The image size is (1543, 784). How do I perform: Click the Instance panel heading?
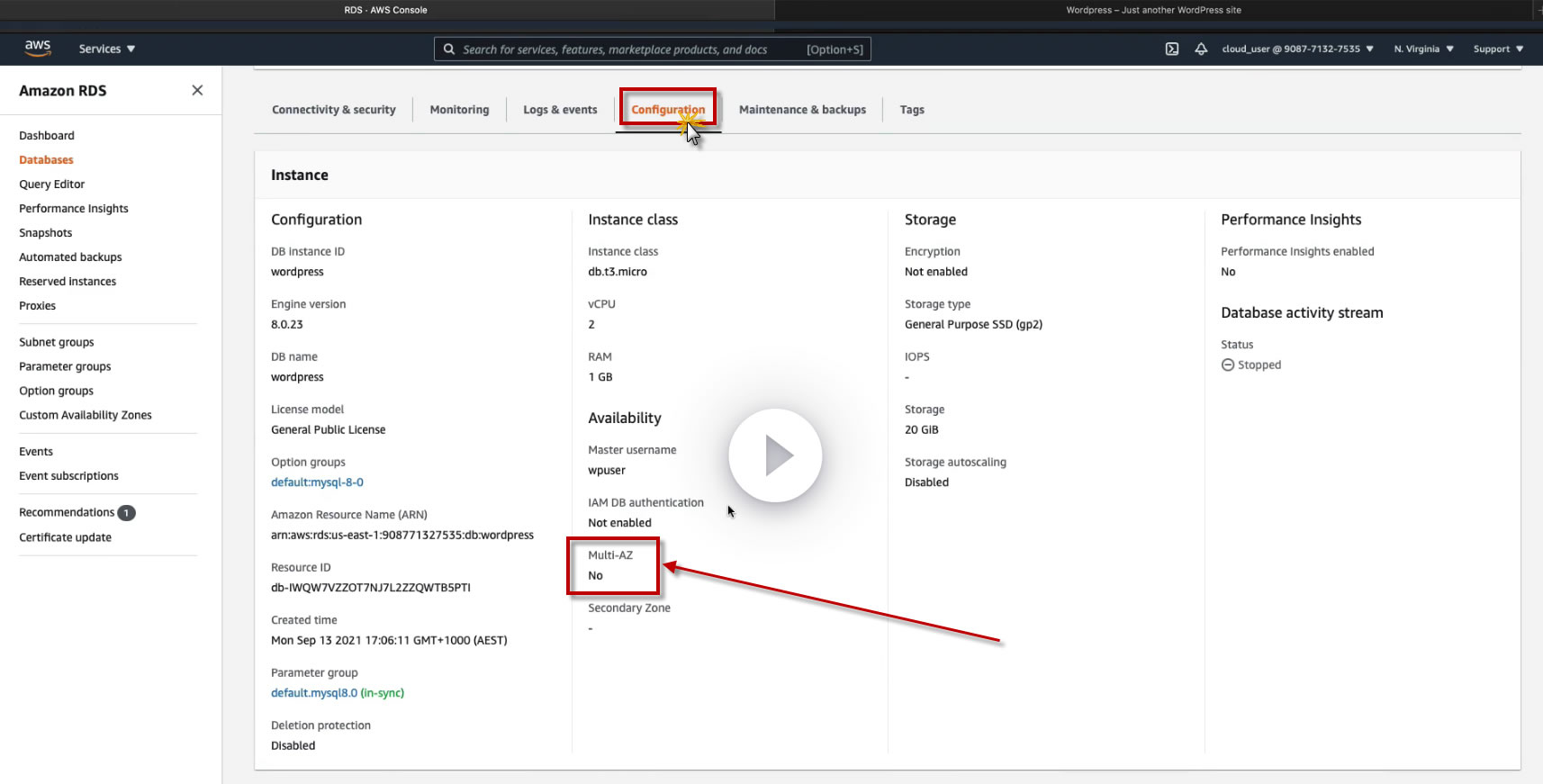point(300,176)
